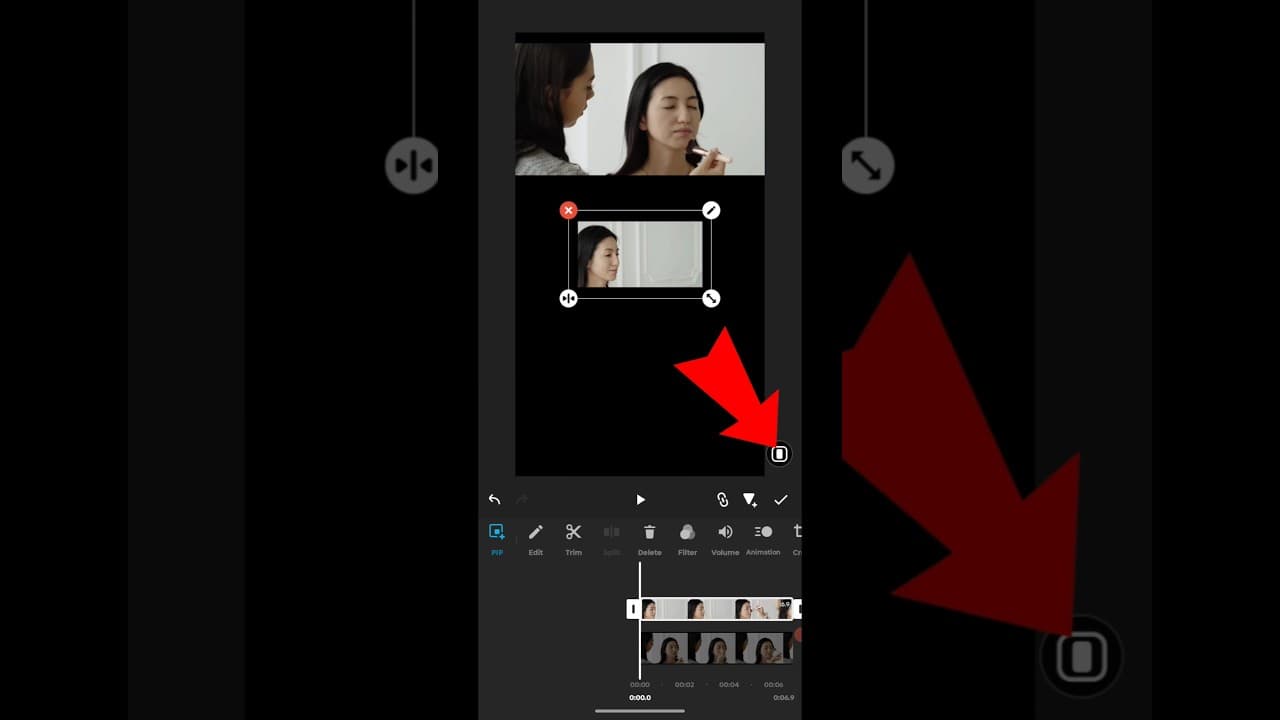This screenshot has height=720, width=1280.
Task: Open the Filter tool
Action: point(687,538)
